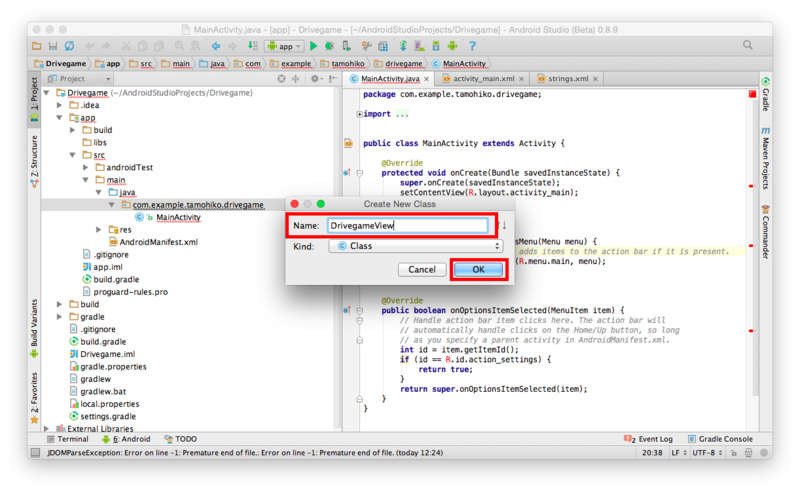Image resolution: width=800 pixels, height=492 pixels.
Task: Open the Gradle side panel
Action: pos(765,94)
